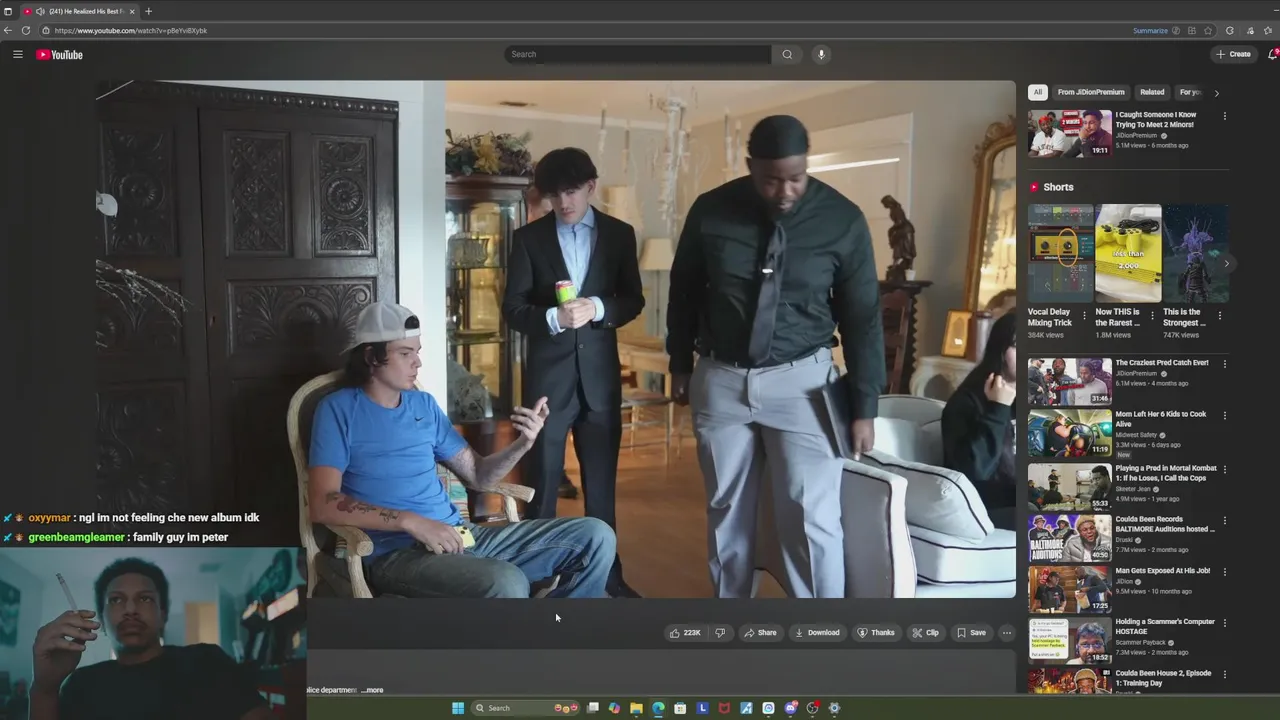Open options for 'Holding a Scammer's Computer' video

tap(1224, 623)
